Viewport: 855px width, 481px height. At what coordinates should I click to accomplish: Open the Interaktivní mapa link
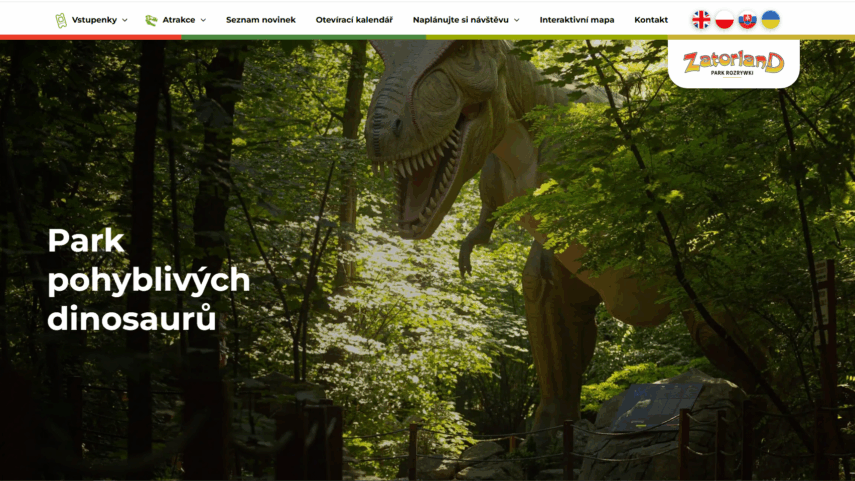(x=577, y=20)
